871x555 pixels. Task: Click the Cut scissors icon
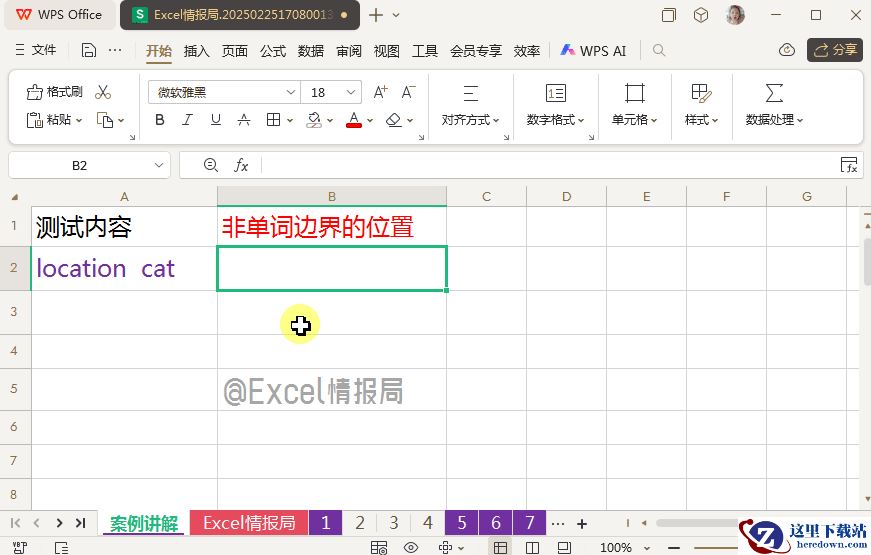point(103,92)
